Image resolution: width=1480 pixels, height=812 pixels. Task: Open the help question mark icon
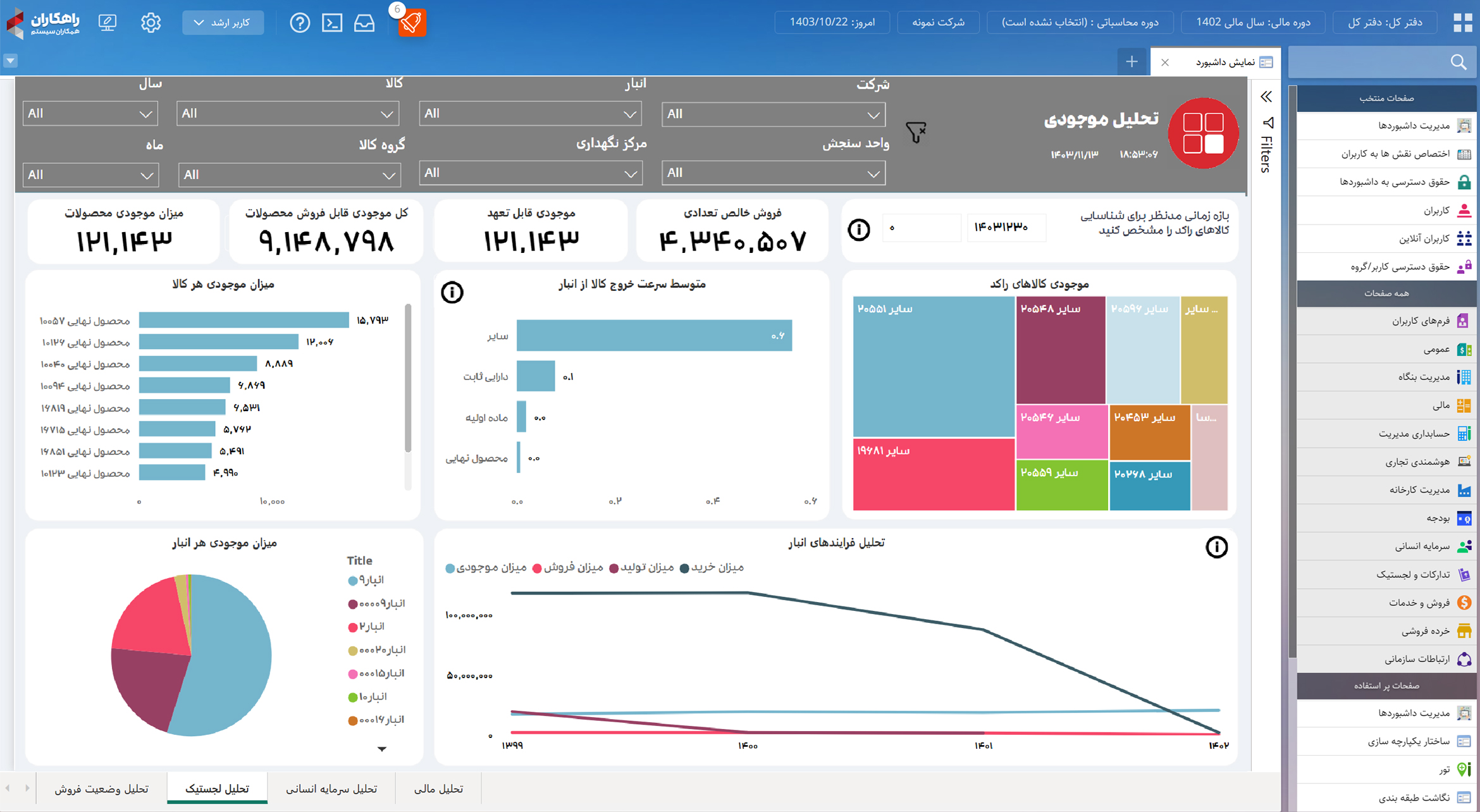pos(300,23)
